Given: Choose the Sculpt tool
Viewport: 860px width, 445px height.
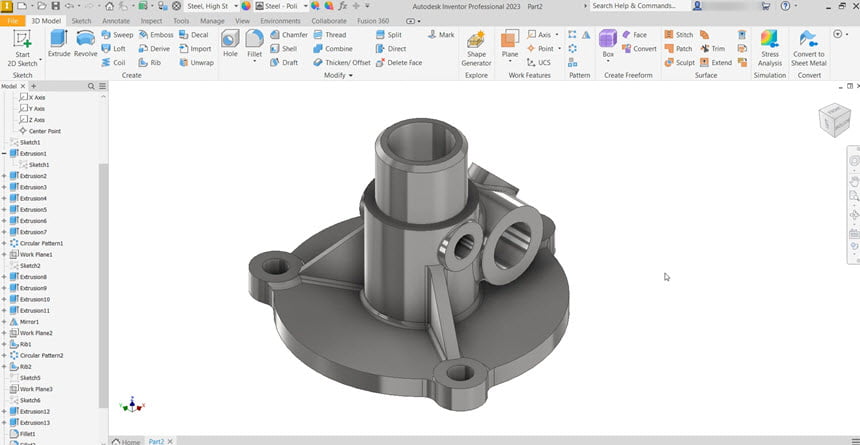Looking at the screenshot, I should pyautogui.click(x=680, y=63).
